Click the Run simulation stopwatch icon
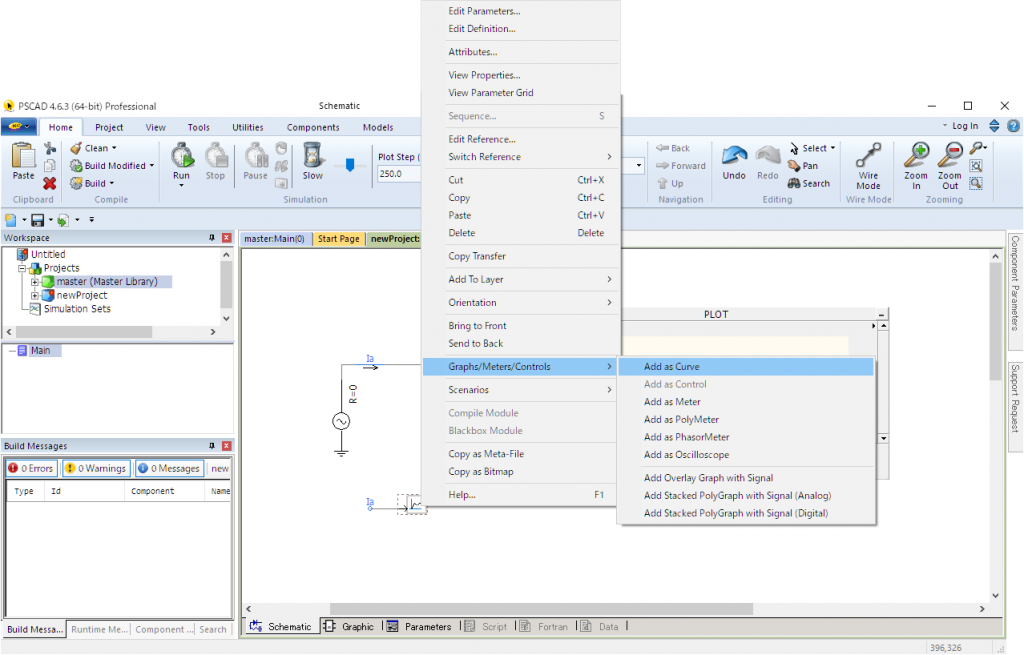The height and width of the screenshot is (655, 1024). click(x=181, y=156)
